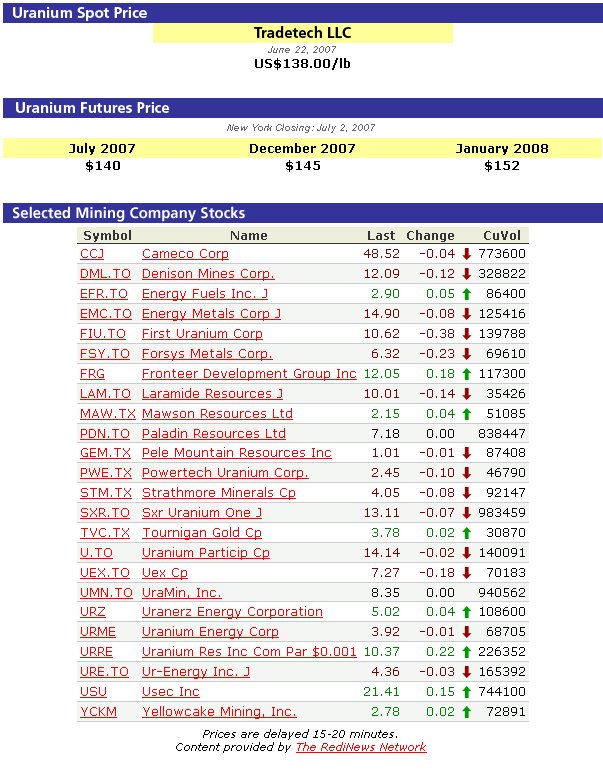Open Mawson Resources Ltd link
This screenshot has height=780, width=603.
click(217, 413)
